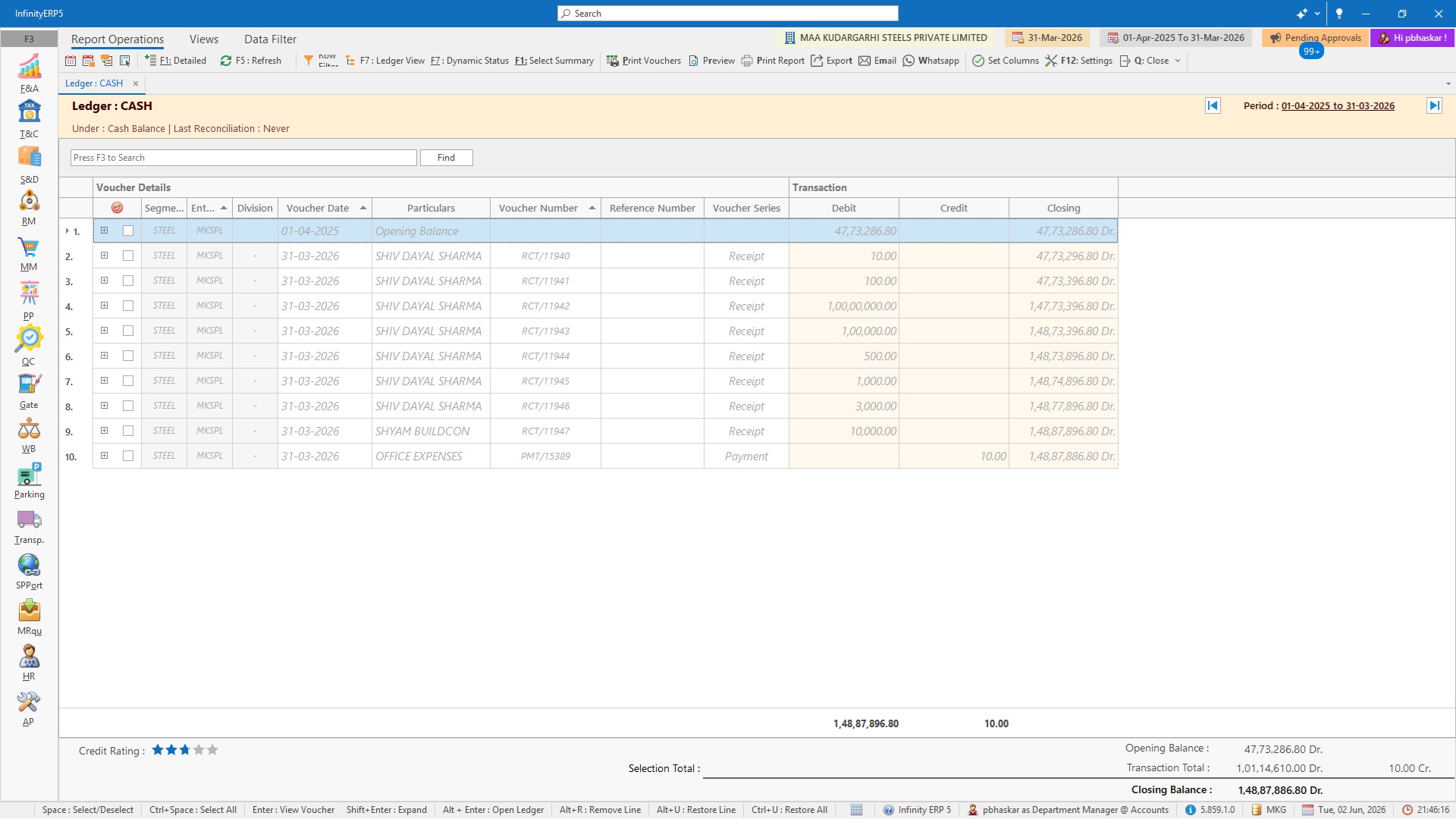1456x819 pixels.
Task: Expand row of voucher RCT/11946
Action: pyautogui.click(x=105, y=406)
